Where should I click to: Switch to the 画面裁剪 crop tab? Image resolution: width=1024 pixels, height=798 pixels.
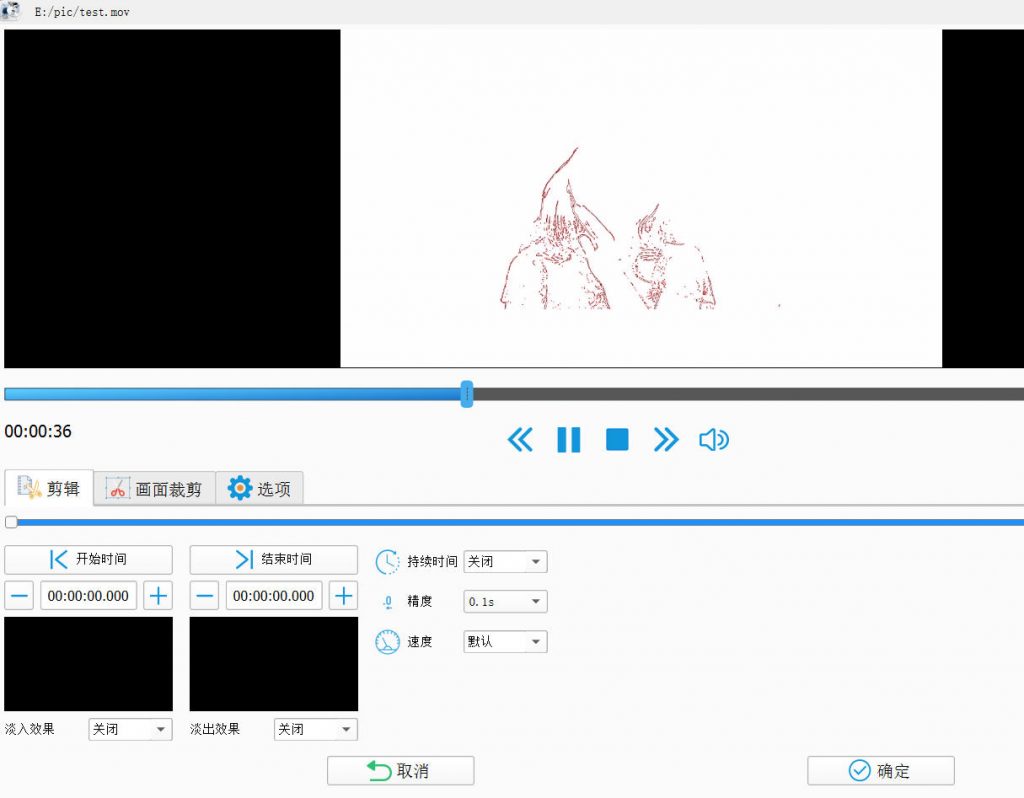(x=155, y=489)
